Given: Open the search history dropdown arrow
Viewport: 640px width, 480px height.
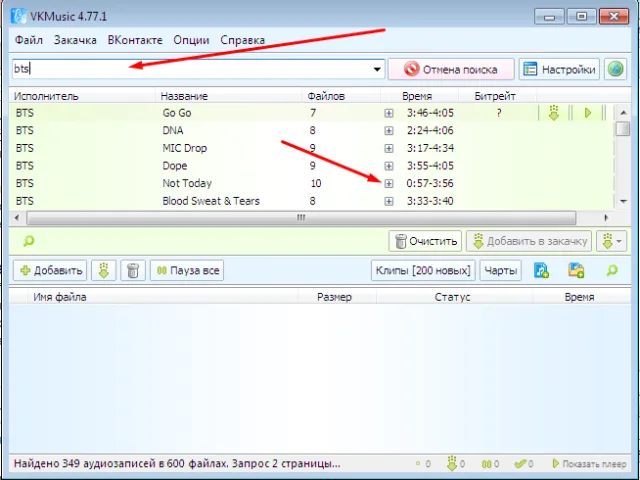Looking at the screenshot, I should point(378,69).
